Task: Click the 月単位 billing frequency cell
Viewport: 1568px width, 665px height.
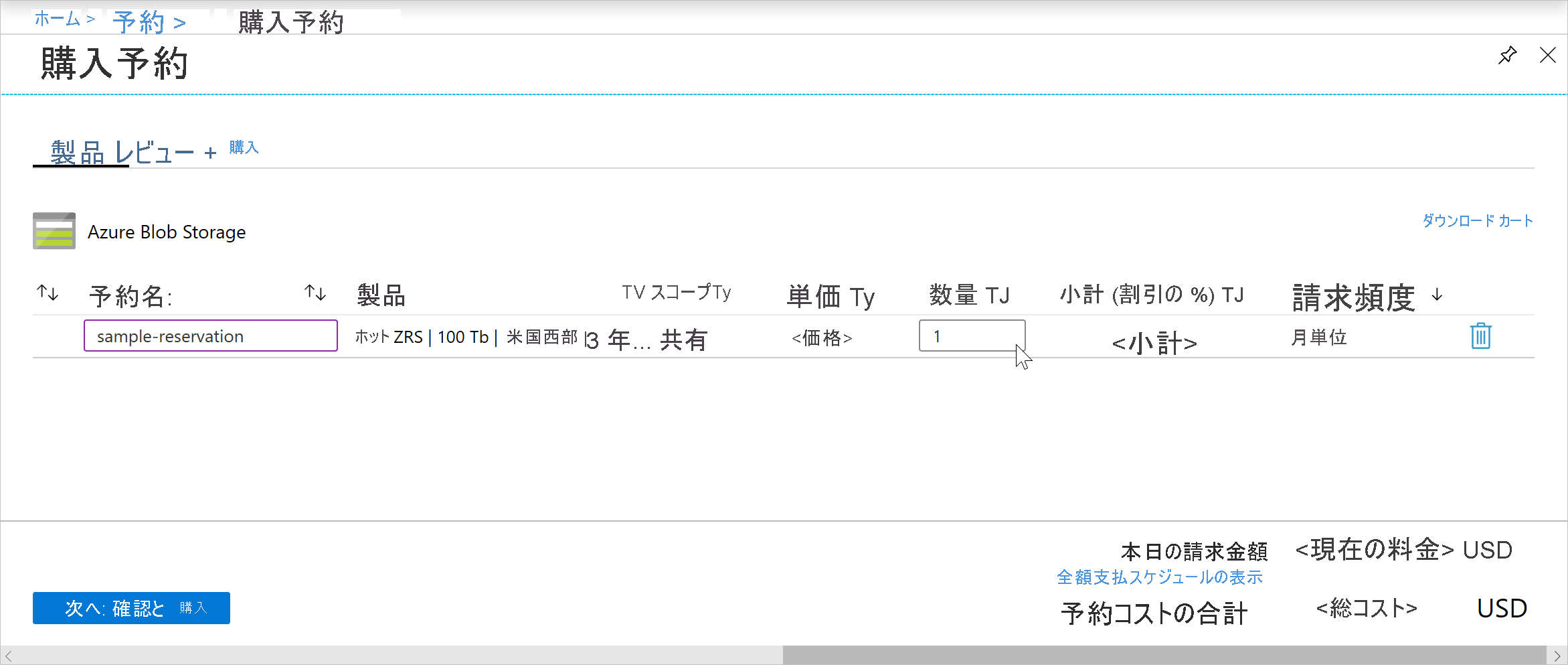Action: click(1318, 337)
